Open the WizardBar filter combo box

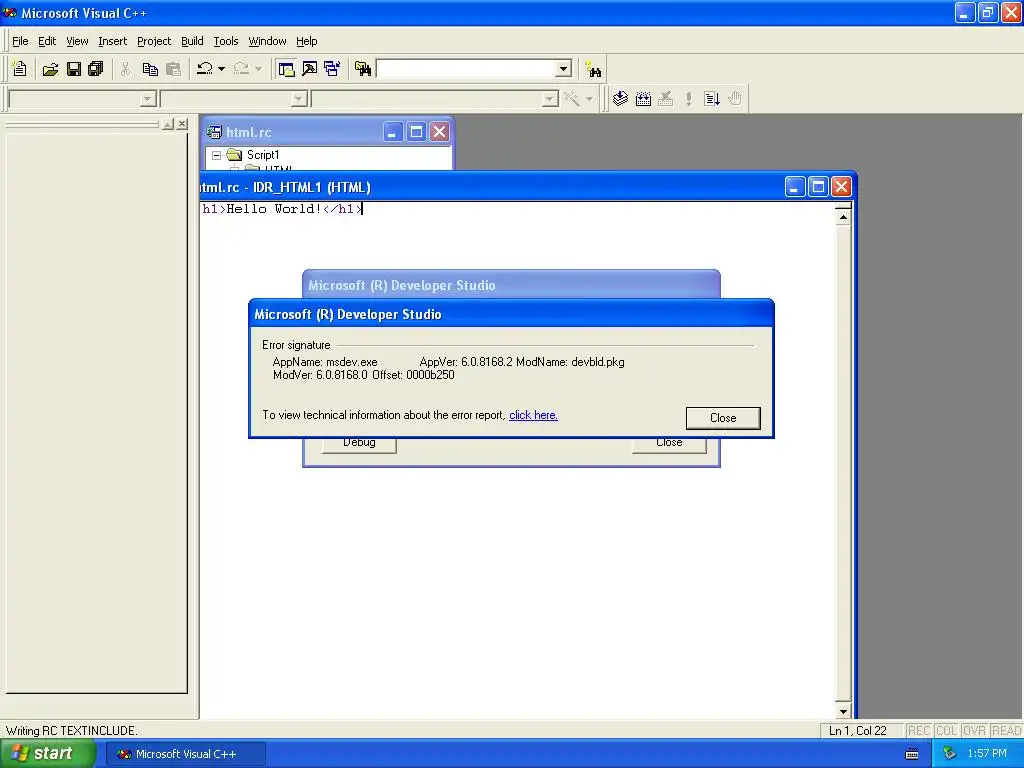point(234,99)
